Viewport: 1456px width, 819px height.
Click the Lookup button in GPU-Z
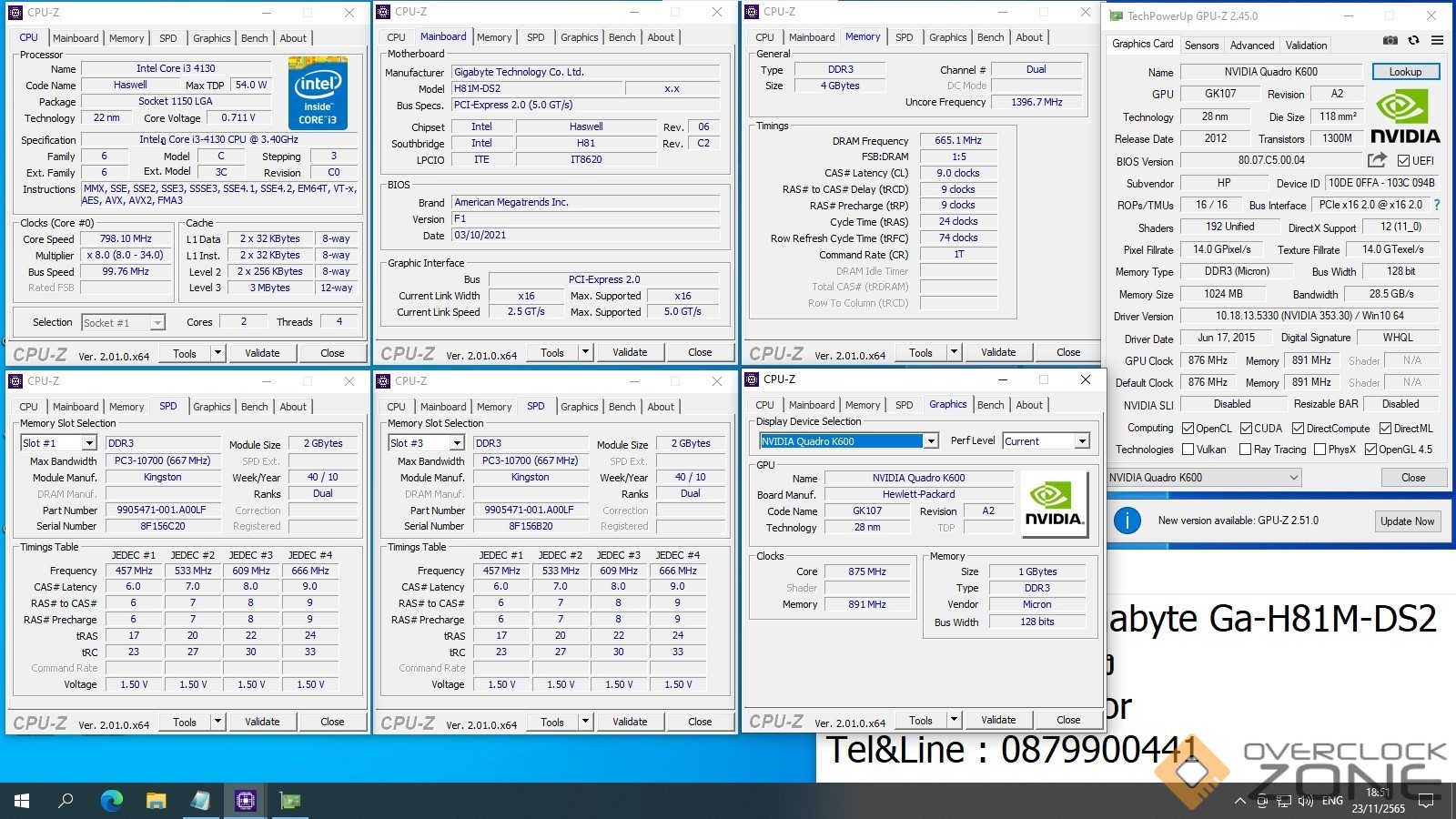tap(1404, 72)
